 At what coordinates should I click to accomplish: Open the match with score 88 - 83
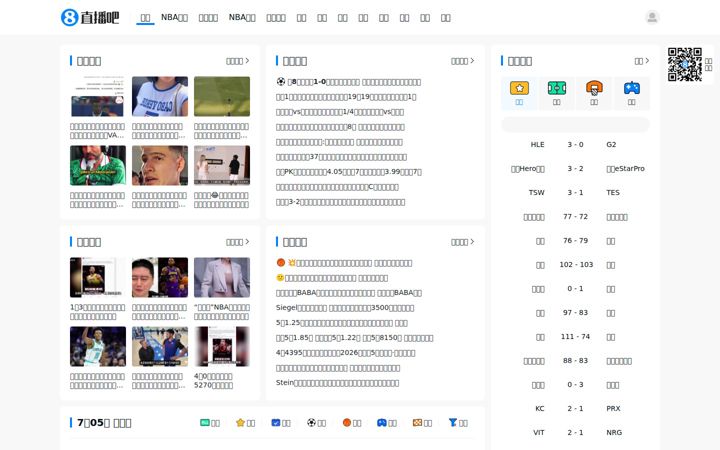(x=575, y=360)
